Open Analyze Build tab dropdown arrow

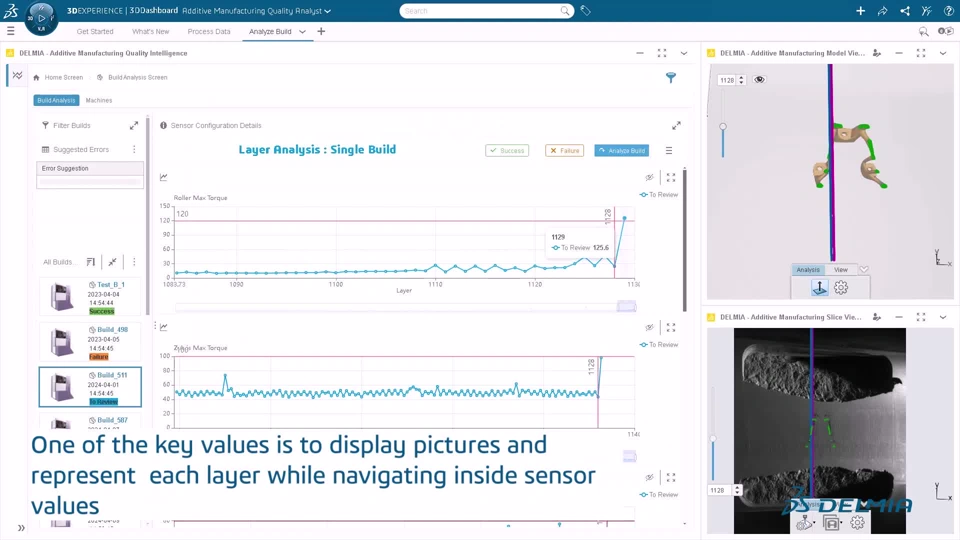302,31
